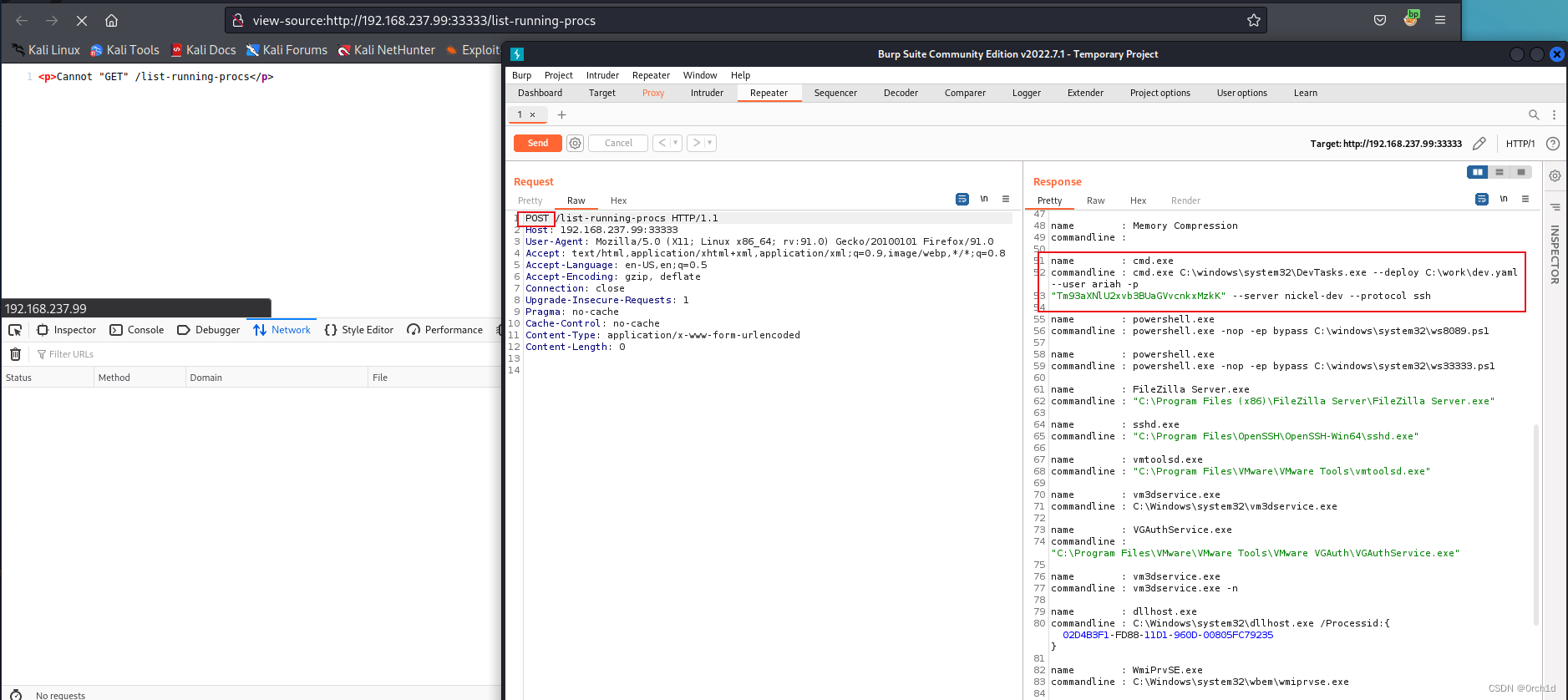Image resolution: width=1568 pixels, height=700 pixels.
Task: Open the Window menu in Burp
Action: pyautogui.click(x=700, y=75)
